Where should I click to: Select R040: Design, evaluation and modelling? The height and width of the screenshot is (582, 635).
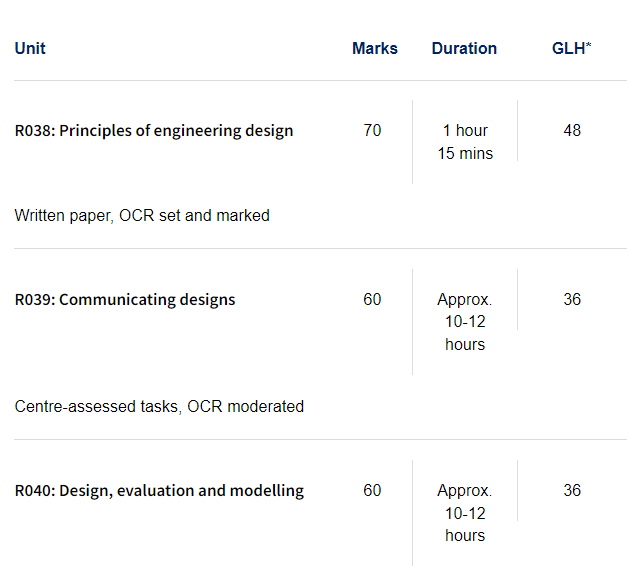point(159,491)
